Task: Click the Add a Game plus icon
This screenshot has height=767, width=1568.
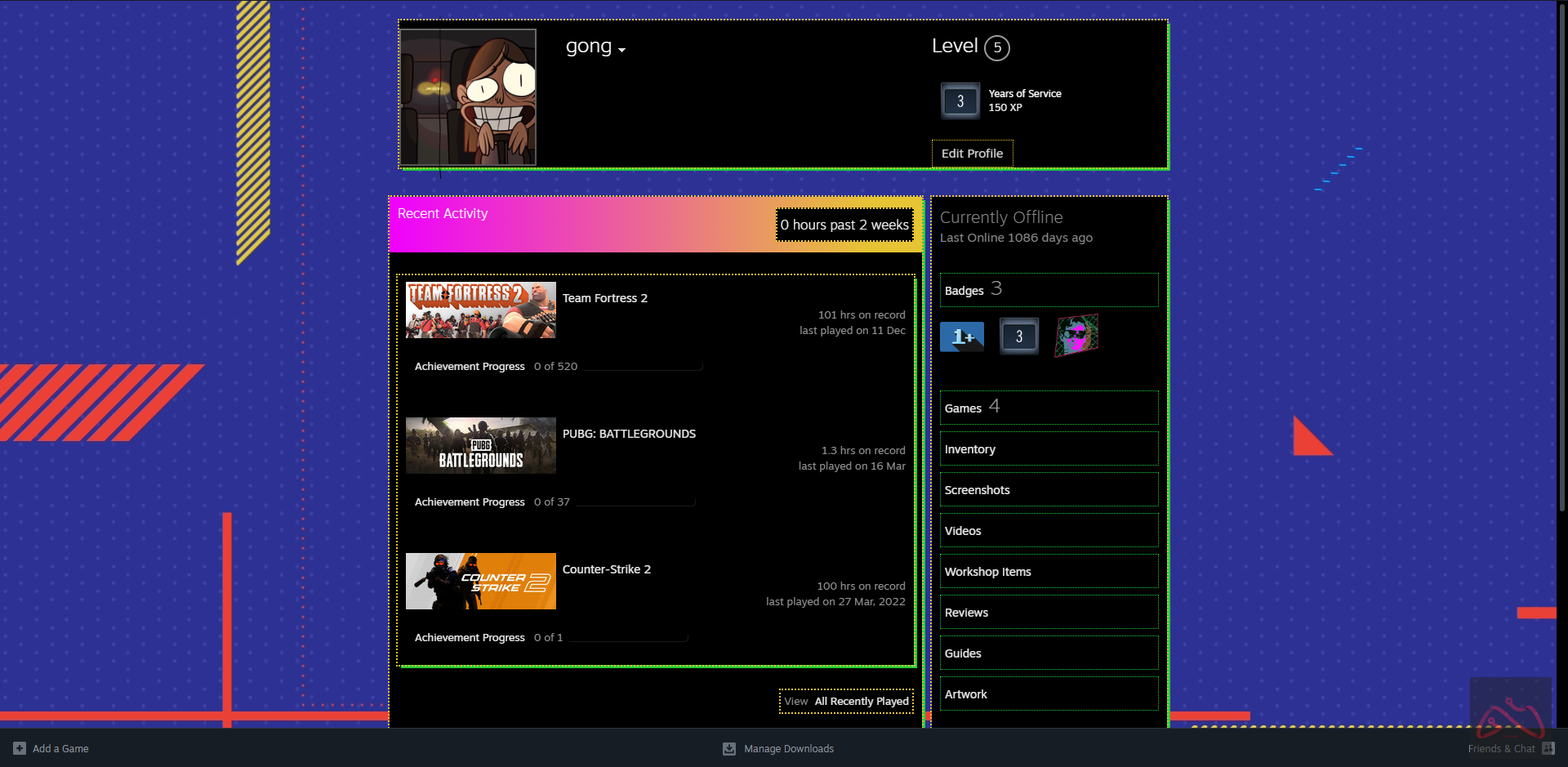Action: coord(20,748)
